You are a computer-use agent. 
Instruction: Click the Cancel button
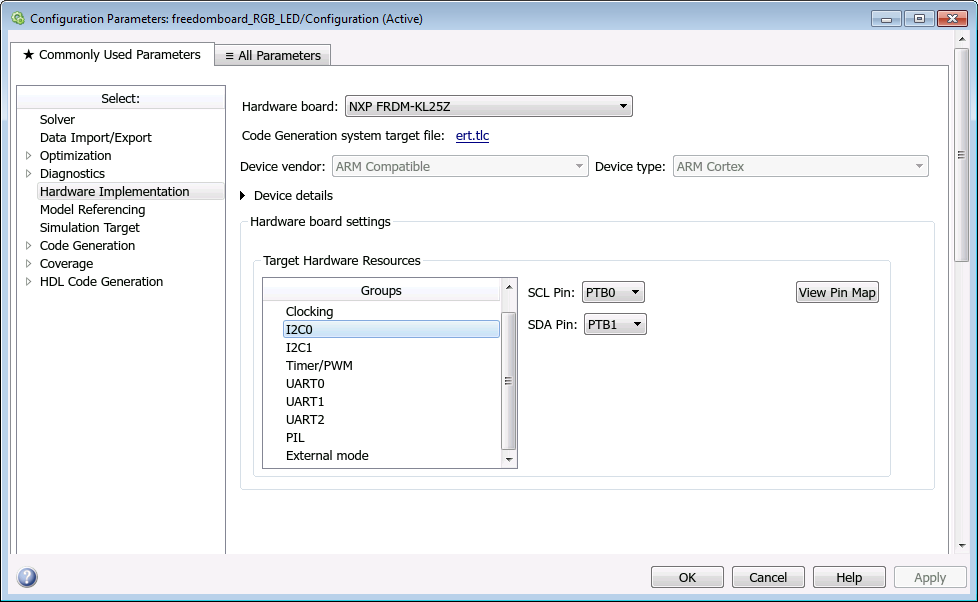tap(767, 577)
